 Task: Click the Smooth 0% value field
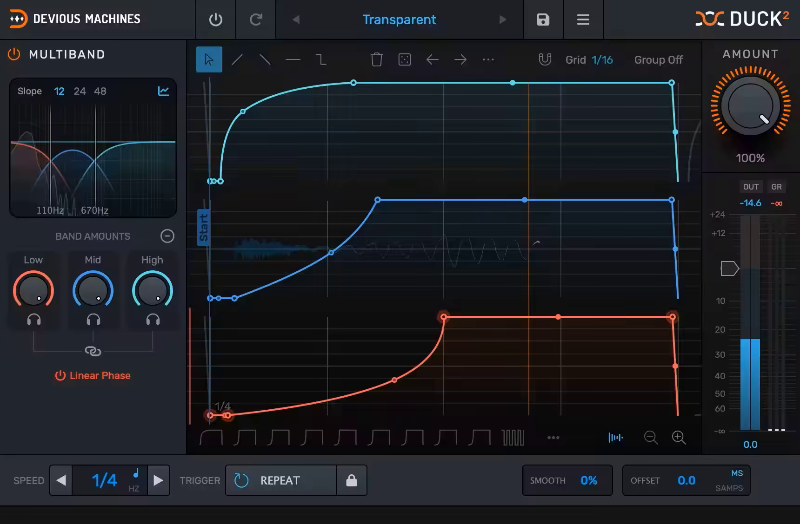click(588, 480)
